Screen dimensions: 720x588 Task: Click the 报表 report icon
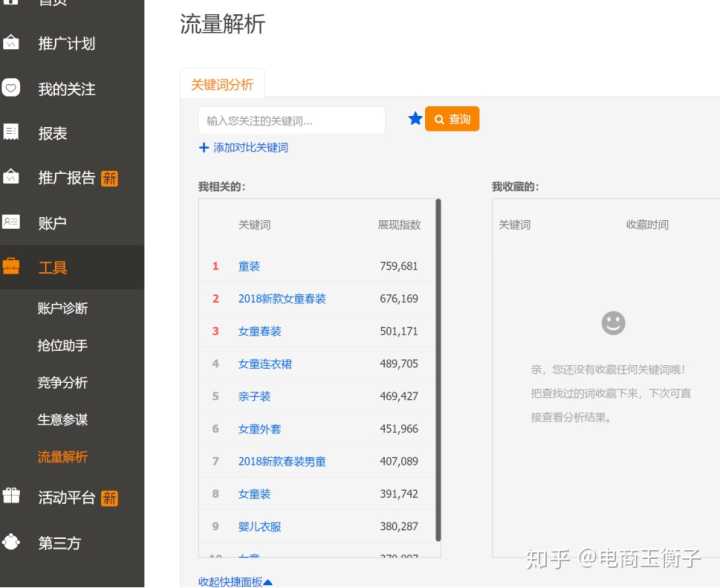[11, 132]
